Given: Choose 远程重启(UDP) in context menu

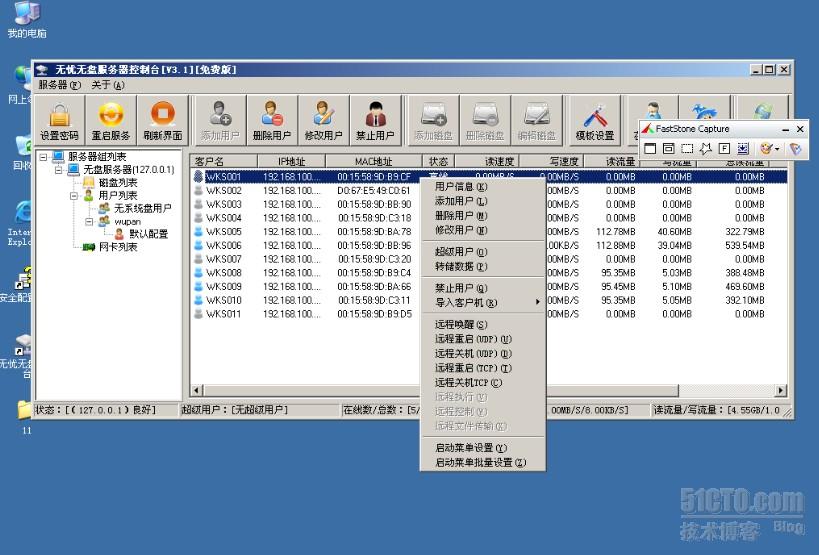Looking at the screenshot, I should coord(483,339).
